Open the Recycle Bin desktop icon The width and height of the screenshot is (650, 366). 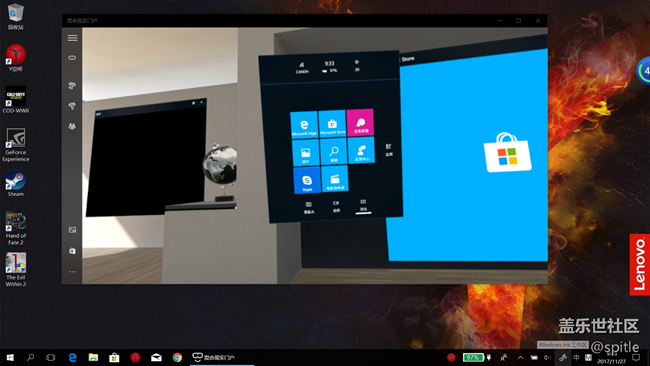(x=16, y=17)
